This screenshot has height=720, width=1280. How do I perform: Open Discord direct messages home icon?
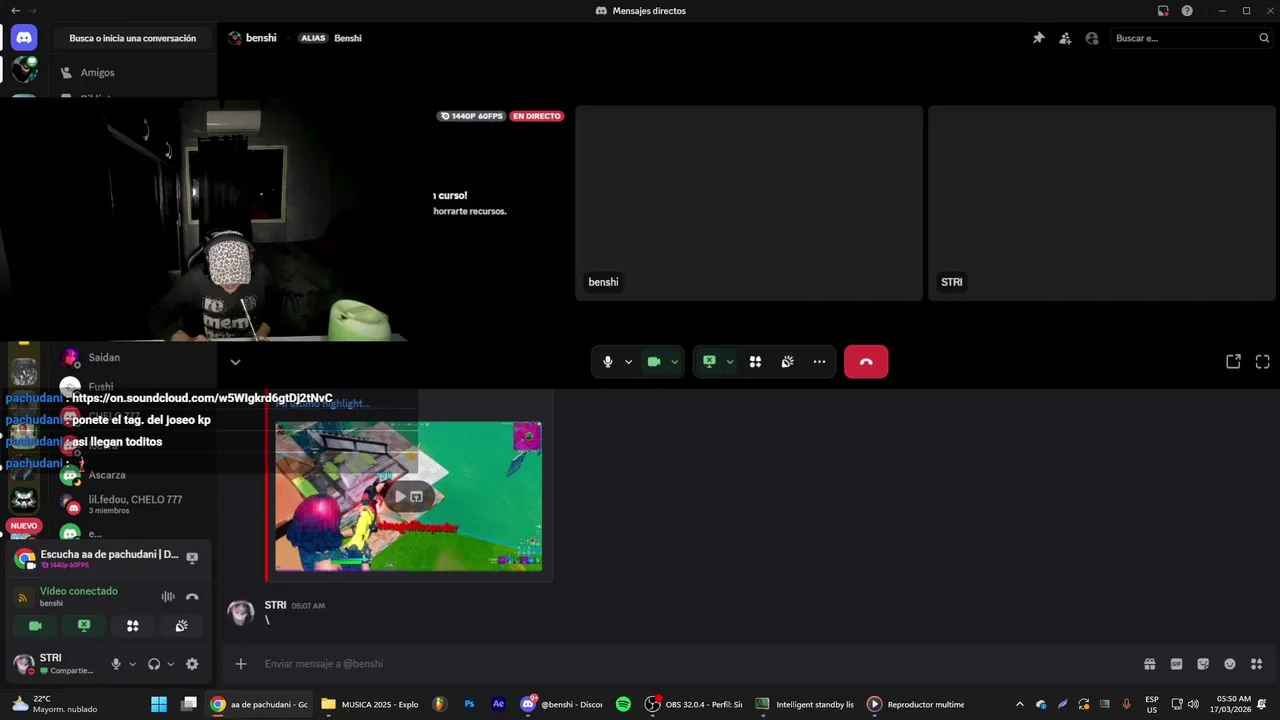tap(24, 38)
